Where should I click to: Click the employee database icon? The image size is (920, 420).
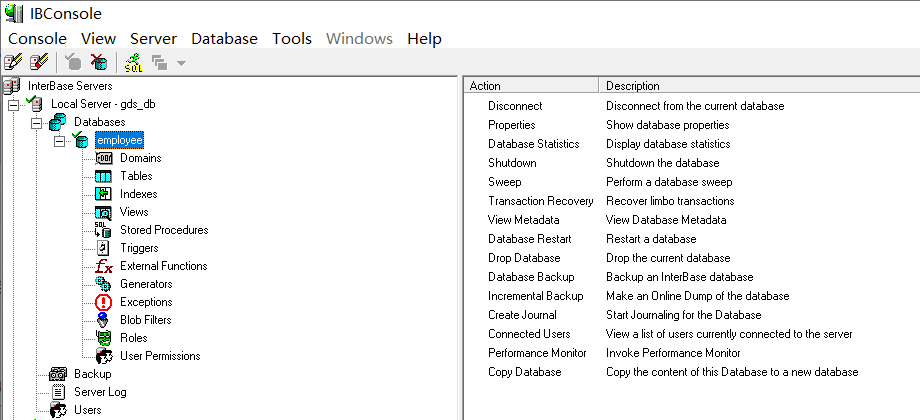point(80,140)
